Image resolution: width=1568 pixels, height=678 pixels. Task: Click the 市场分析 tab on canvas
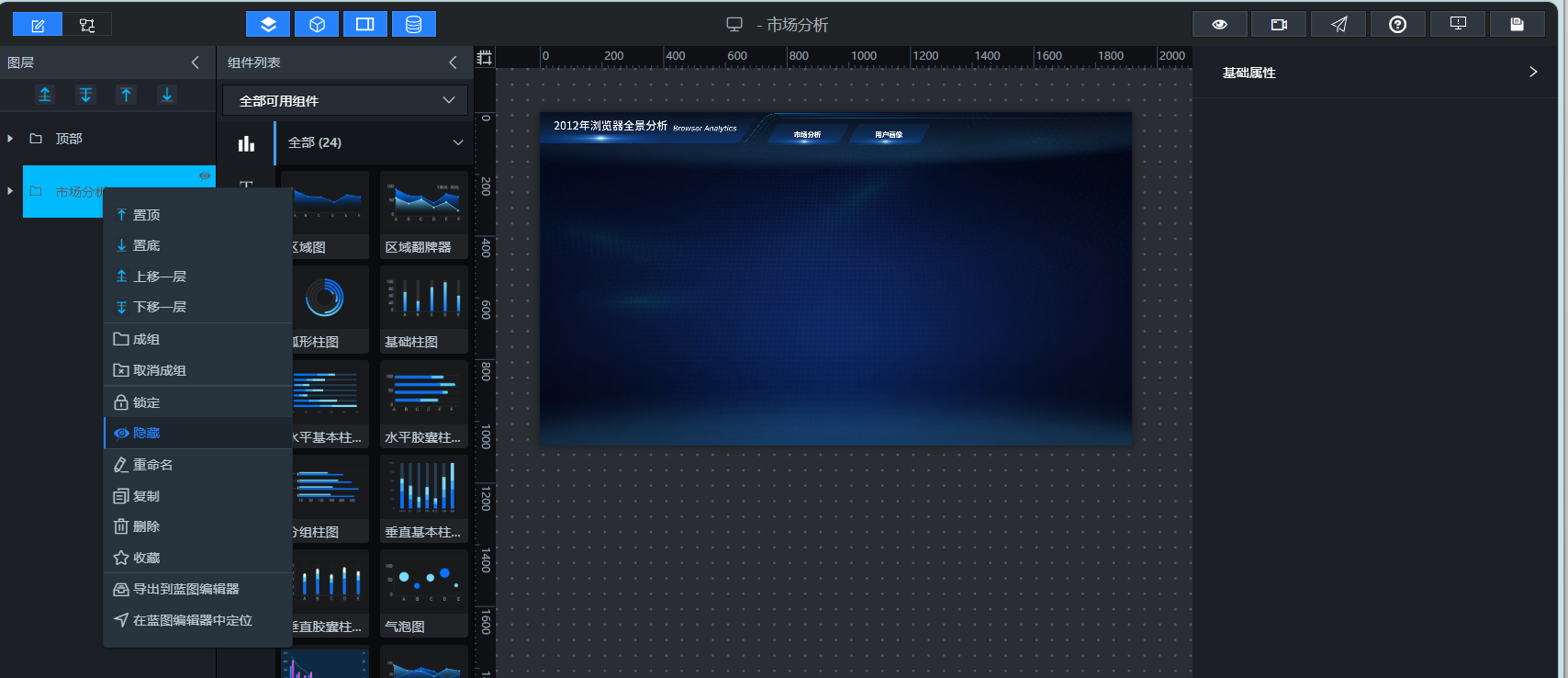tap(807, 135)
